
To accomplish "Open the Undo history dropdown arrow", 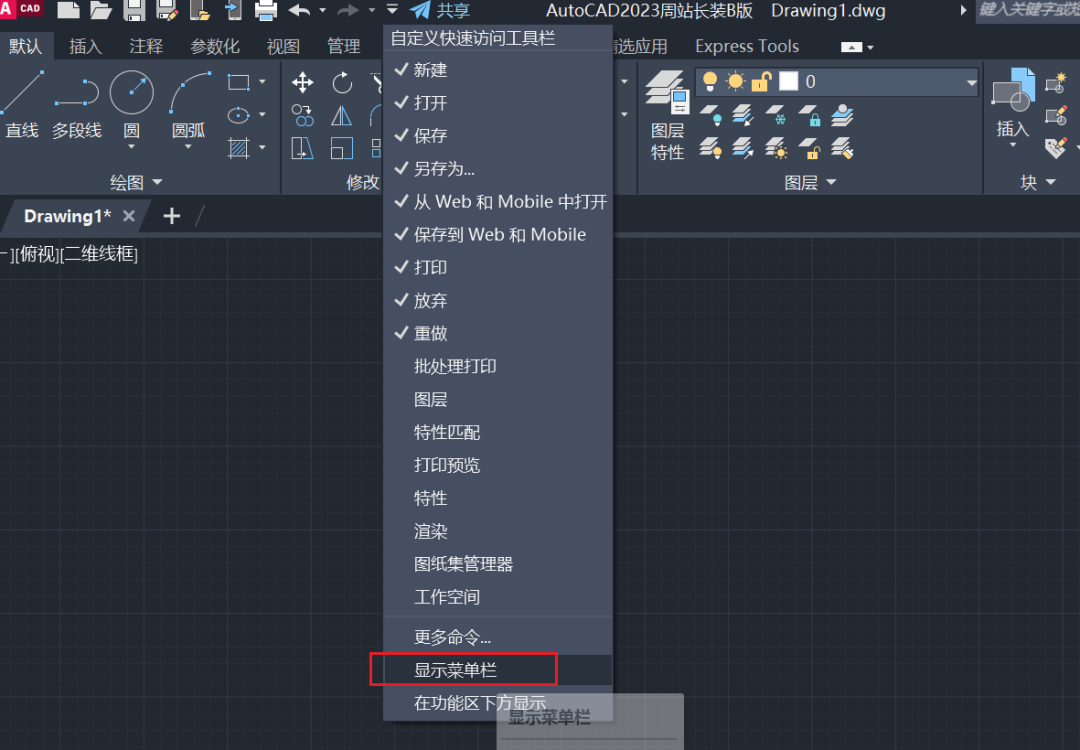I will click(x=322, y=10).
